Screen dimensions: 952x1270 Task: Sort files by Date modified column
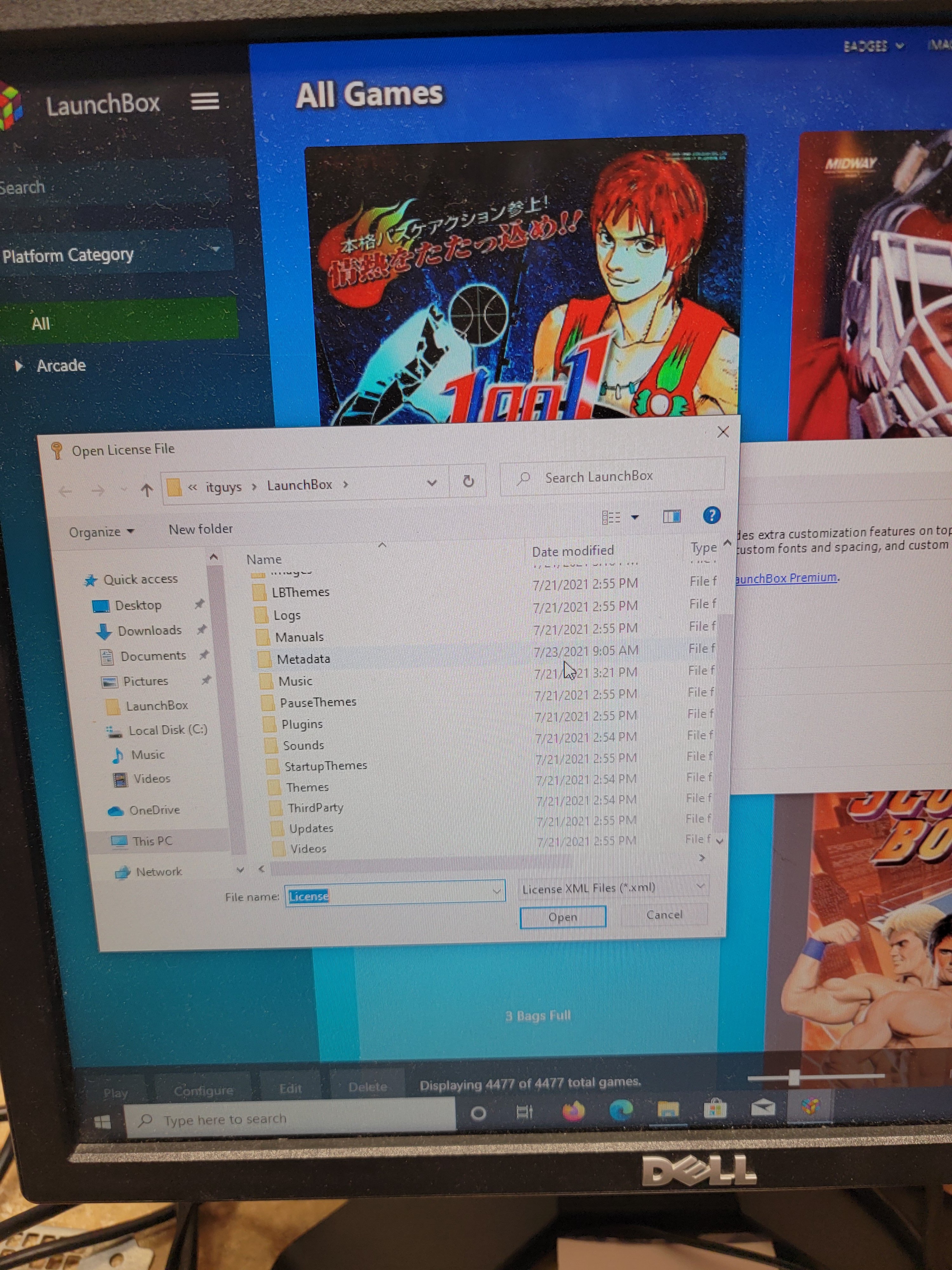click(x=573, y=551)
